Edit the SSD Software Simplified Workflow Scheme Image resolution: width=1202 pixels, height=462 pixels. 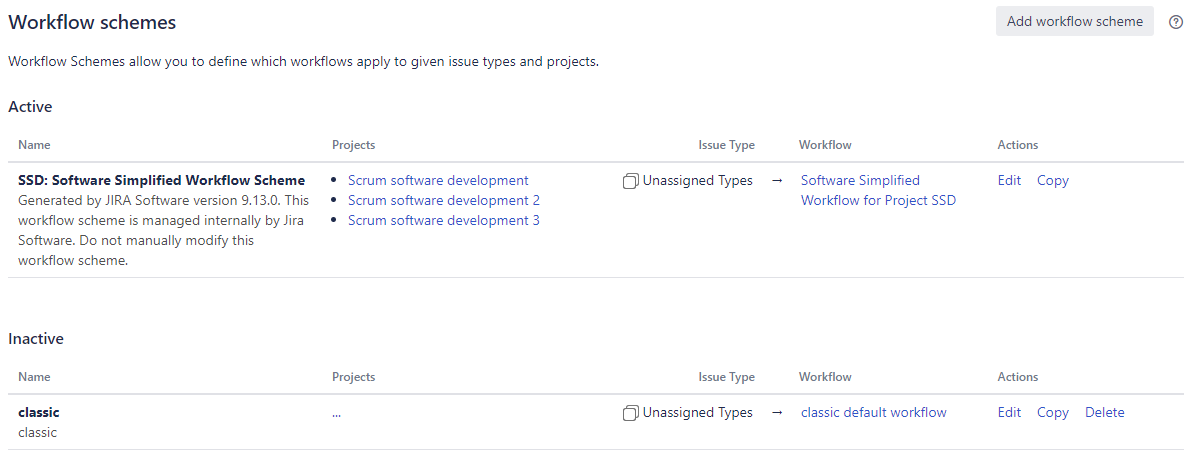pyautogui.click(x=1009, y=180)
